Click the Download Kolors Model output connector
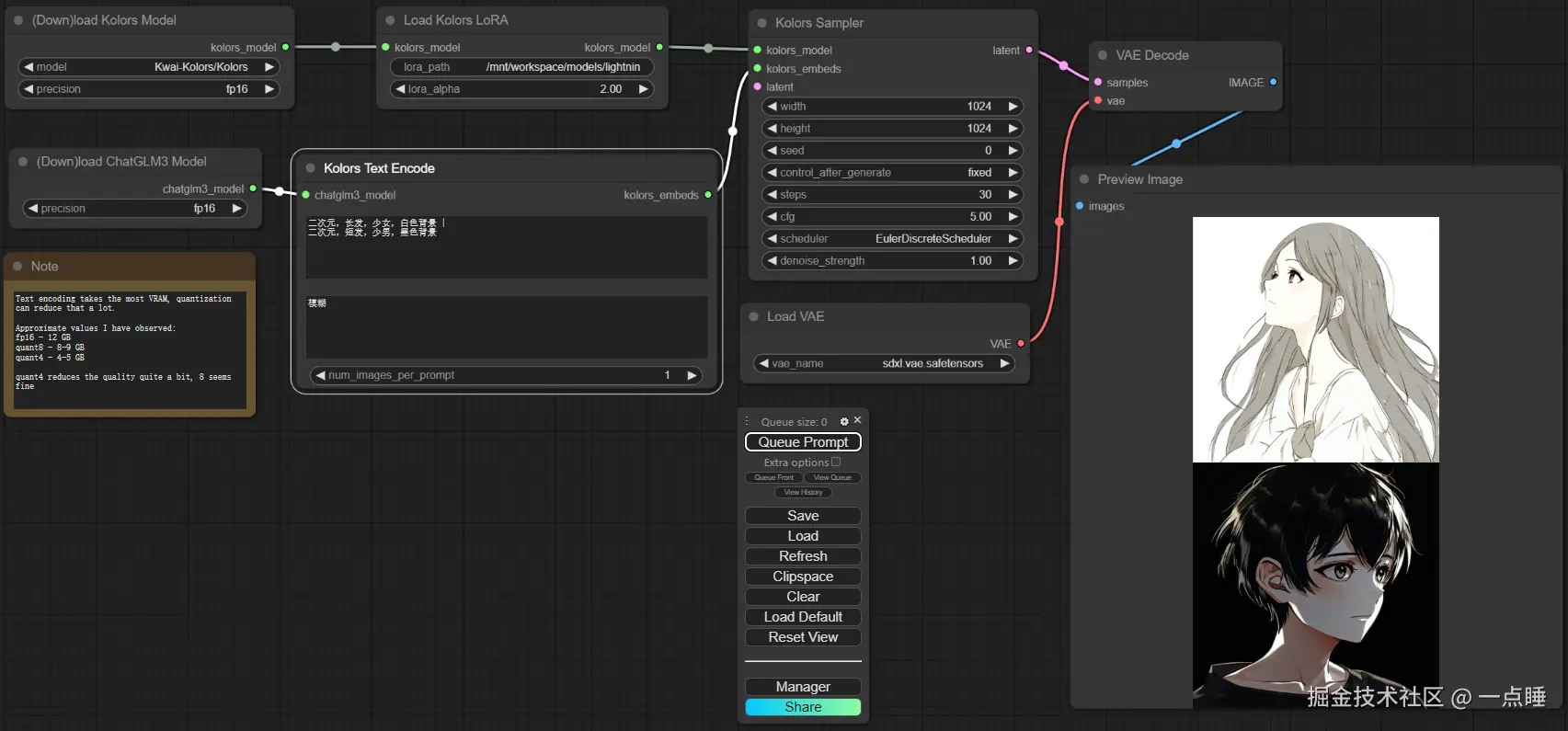Image resolution: width=1568 pixels, height=731 pixels. coord(285,47)
